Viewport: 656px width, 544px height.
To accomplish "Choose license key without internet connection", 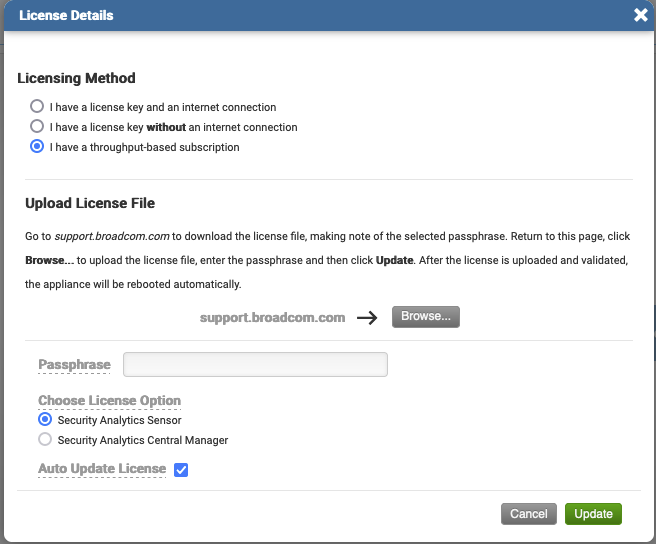I will click(37, 127).
